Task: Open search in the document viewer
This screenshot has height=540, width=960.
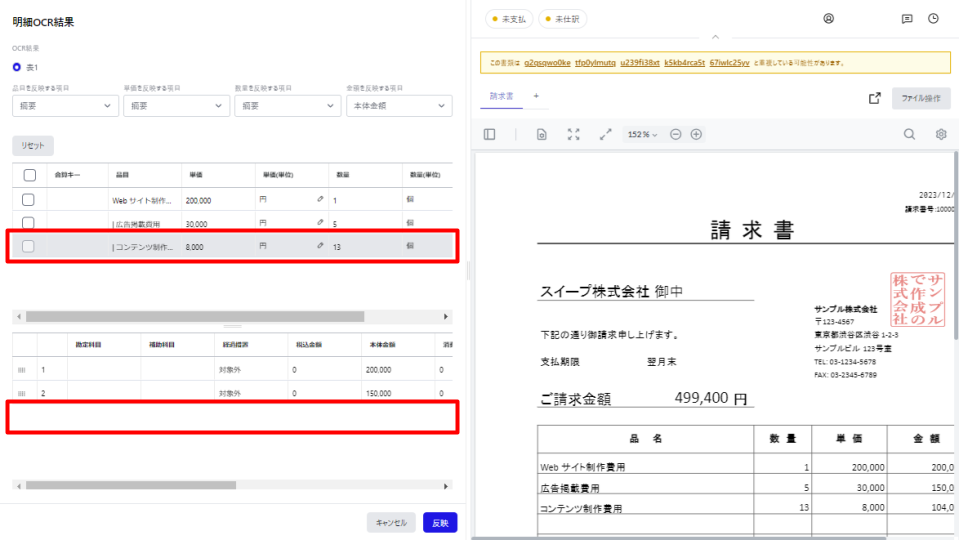Action: 909,134
